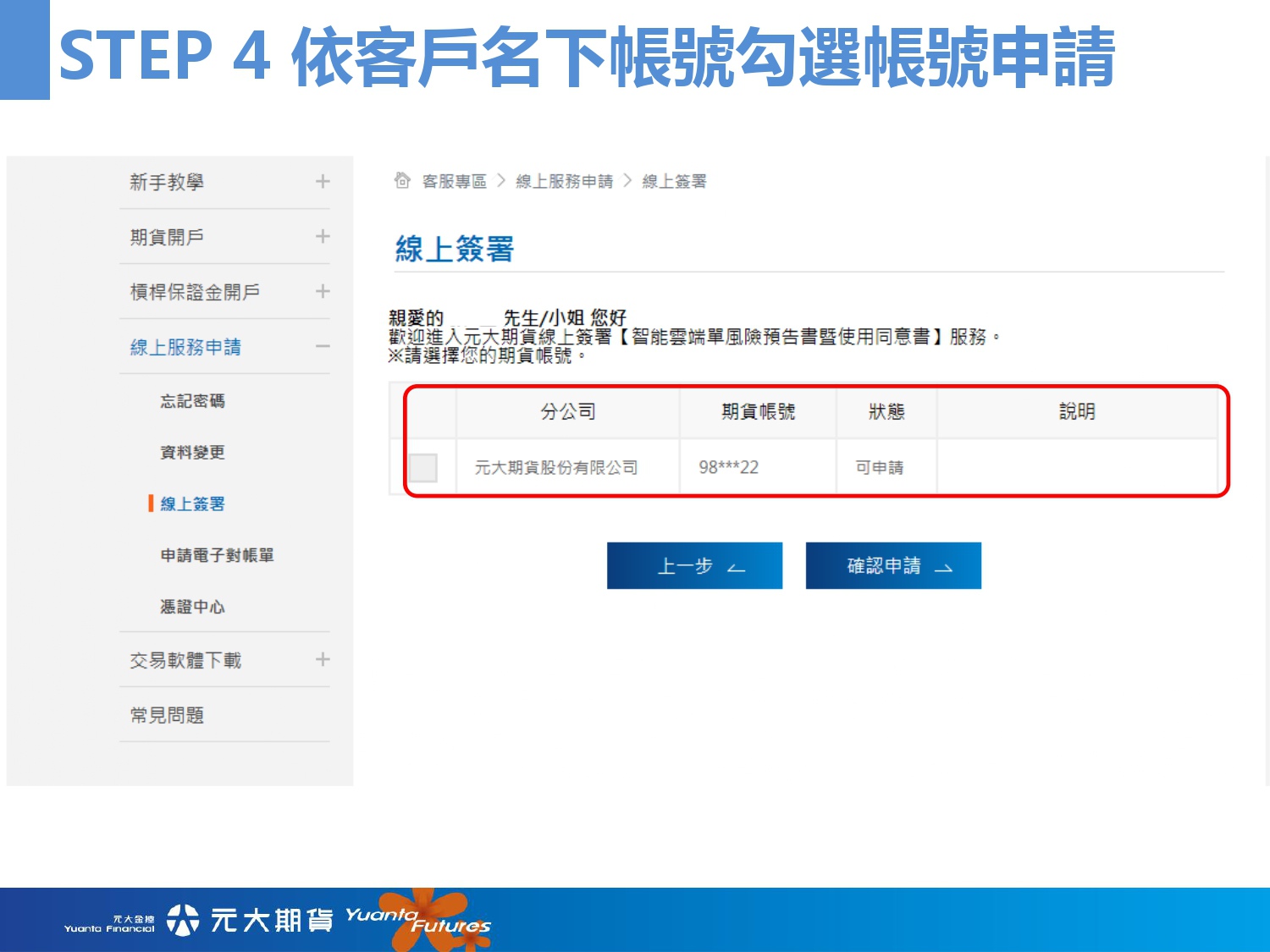Click the 說明 column header
Viewport: 1270px width, 952px height.
[x=1077, y=411]
